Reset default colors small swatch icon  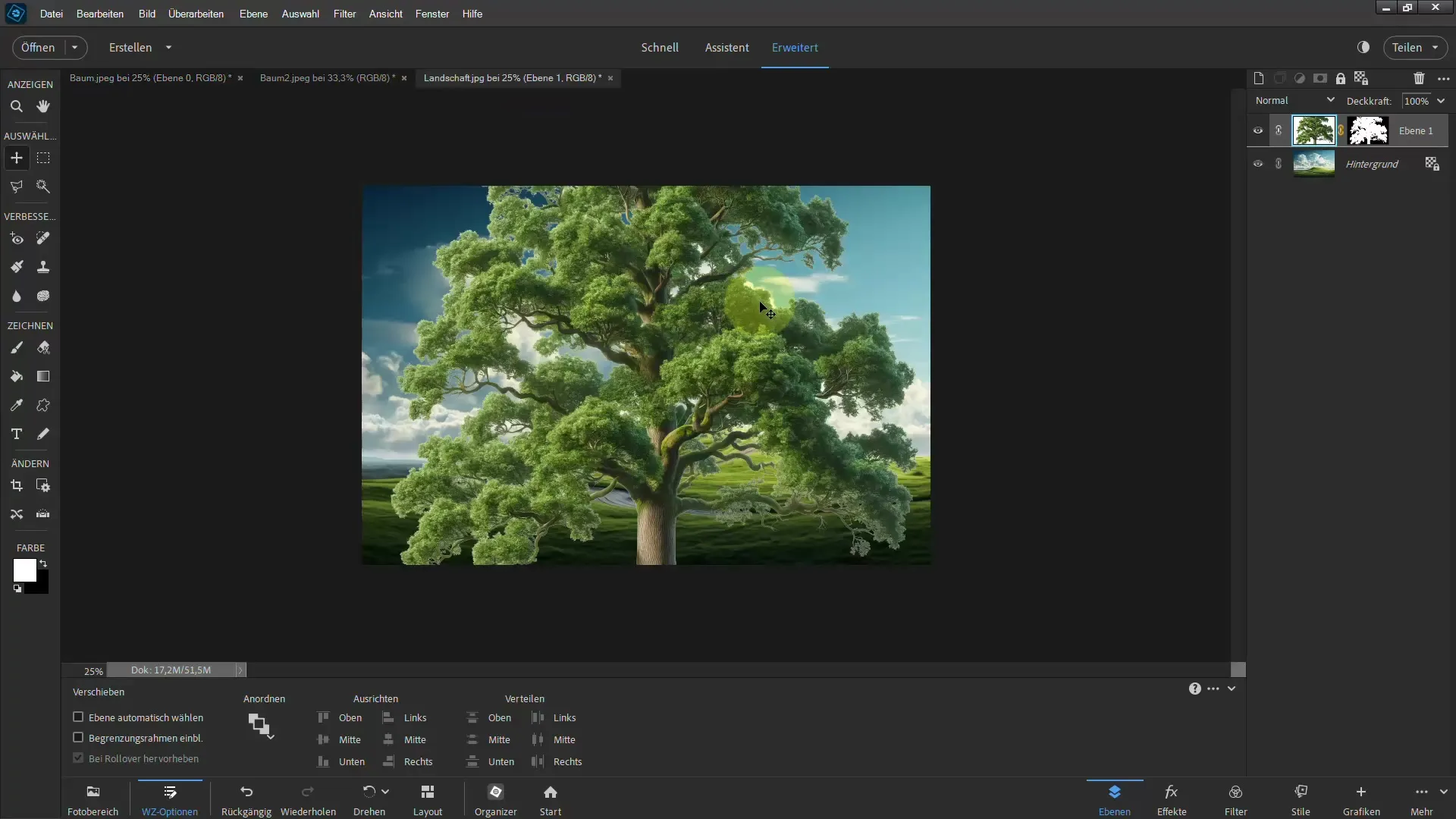[x=17, y=588]
